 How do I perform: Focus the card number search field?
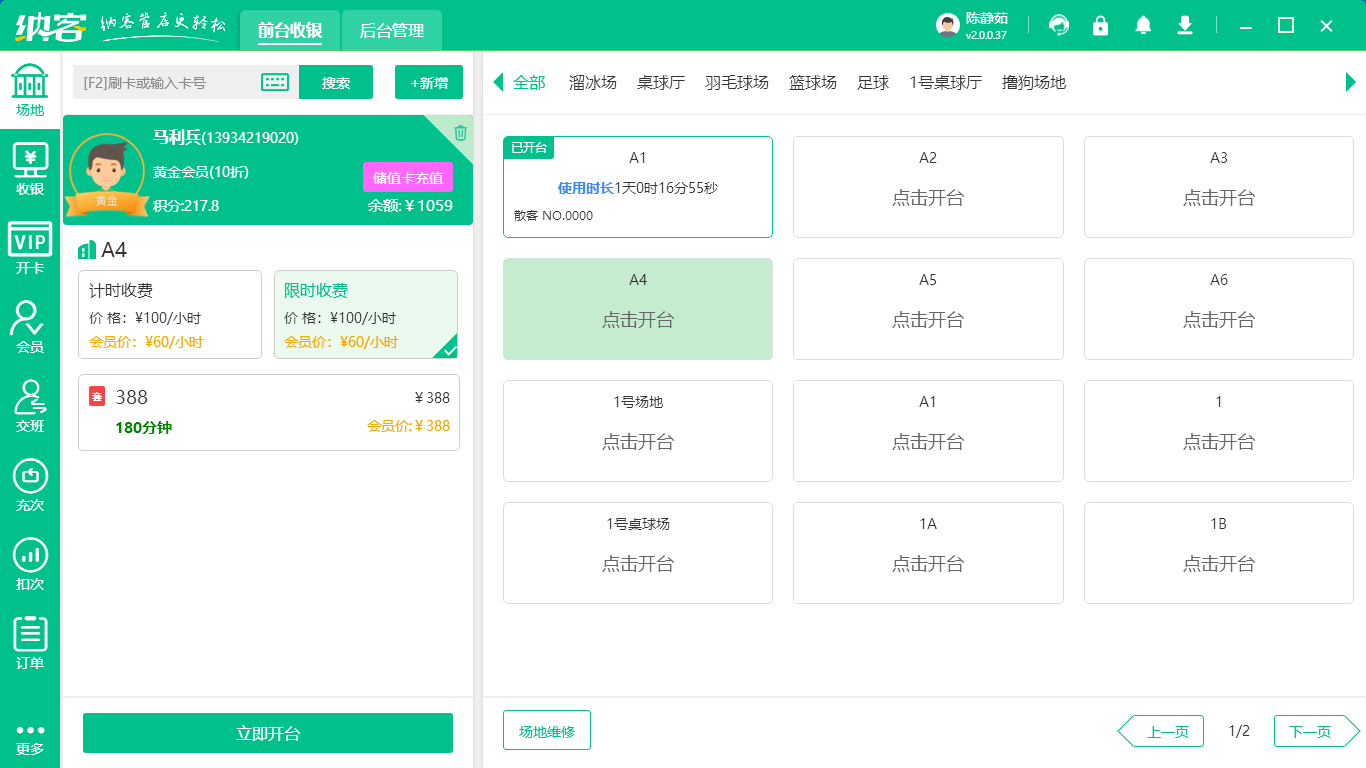click(165, 82)
